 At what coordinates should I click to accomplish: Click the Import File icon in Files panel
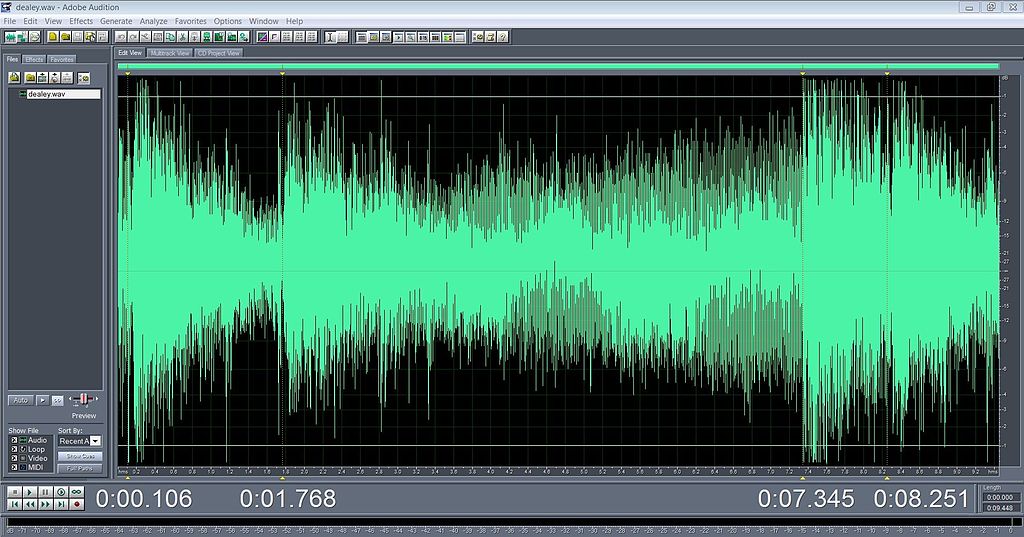click(14, 78)
